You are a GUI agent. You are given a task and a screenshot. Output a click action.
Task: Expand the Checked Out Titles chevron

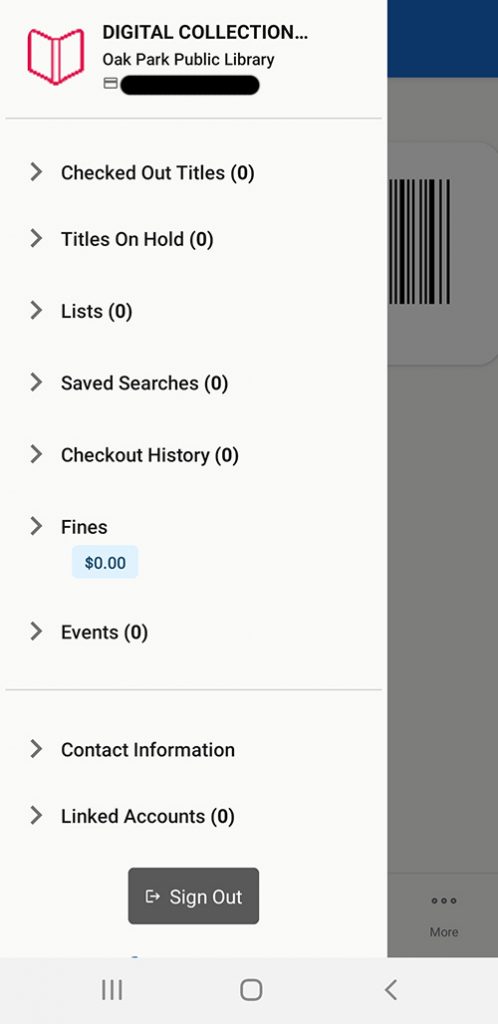tap(36, 172)
